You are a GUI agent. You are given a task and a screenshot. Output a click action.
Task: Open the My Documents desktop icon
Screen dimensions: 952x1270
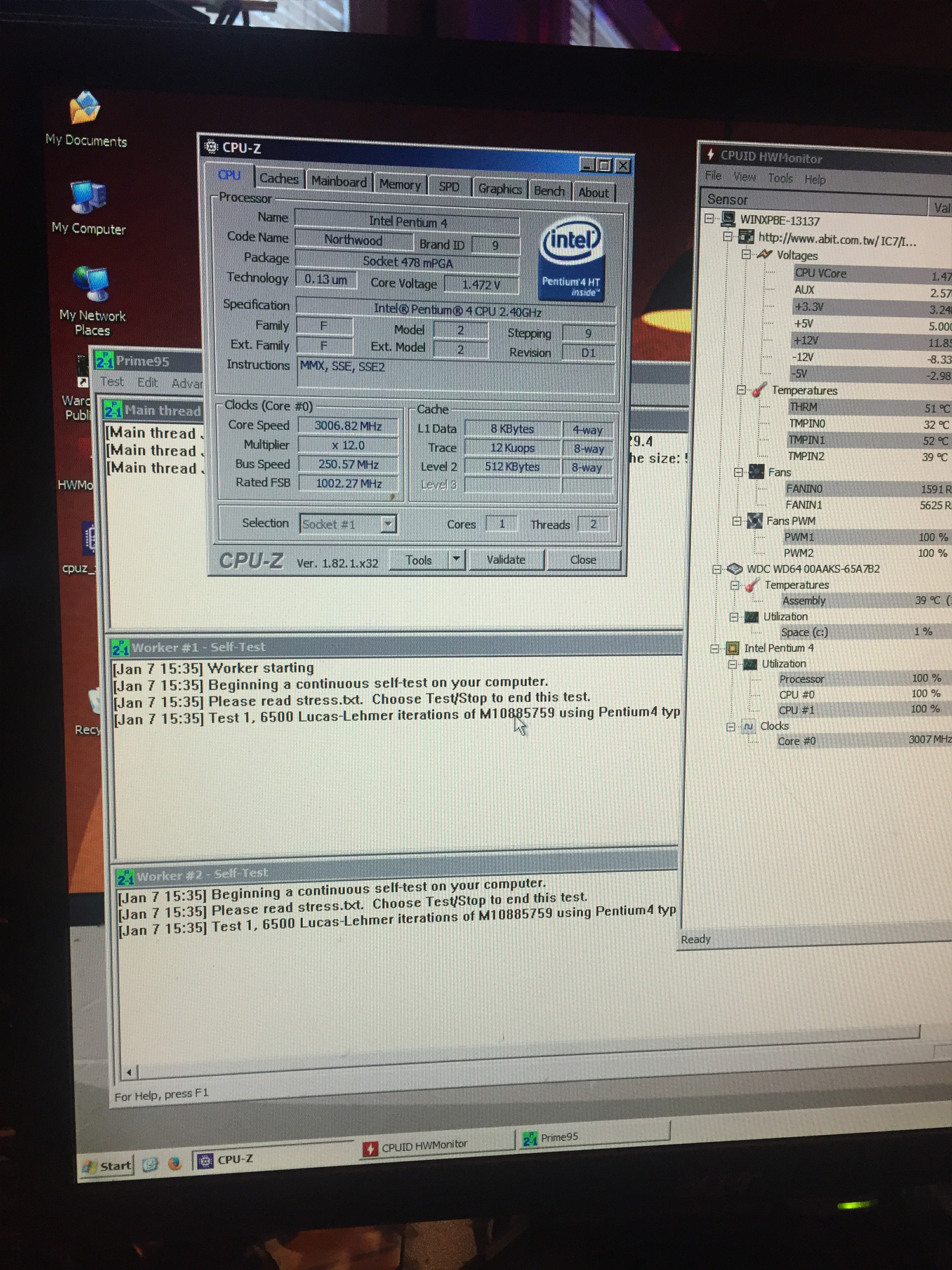[85, 108]
